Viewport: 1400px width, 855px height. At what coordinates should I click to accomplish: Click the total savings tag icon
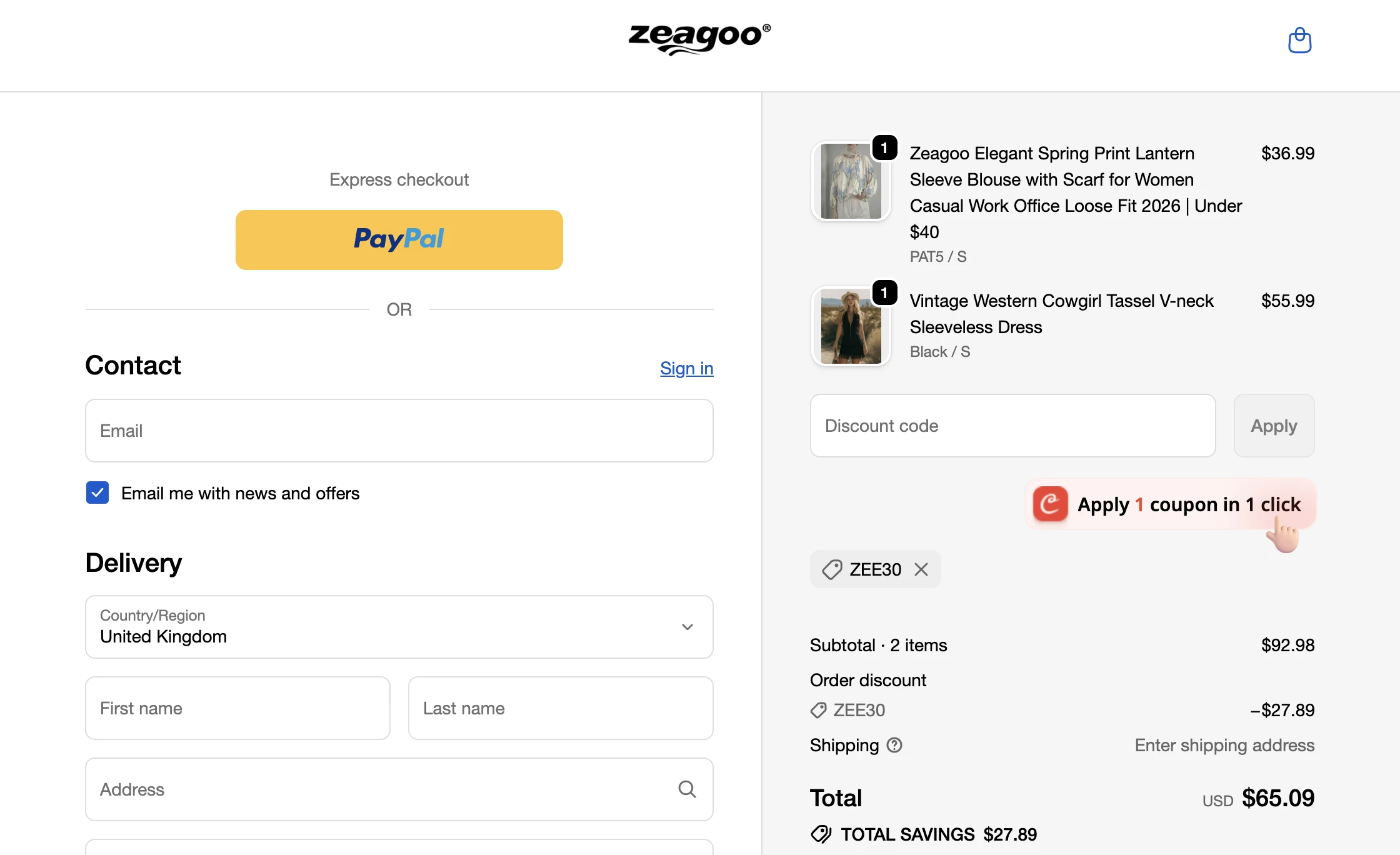[x=821, y=834]
